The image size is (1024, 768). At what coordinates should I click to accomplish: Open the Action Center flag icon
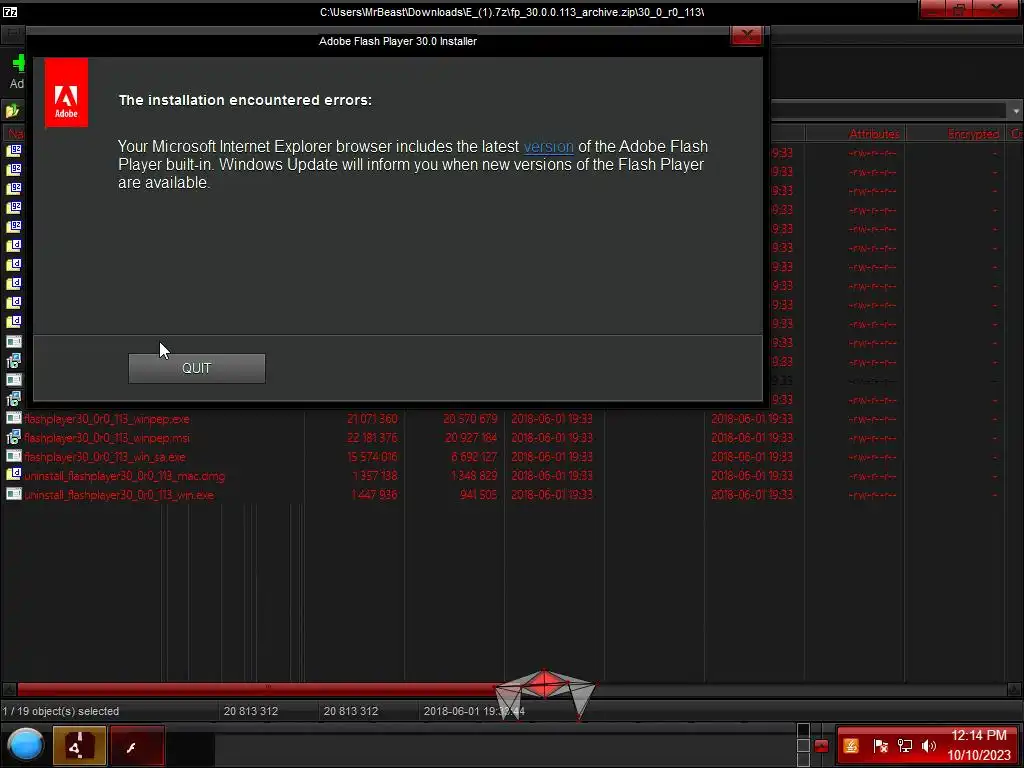pos(880,746)
